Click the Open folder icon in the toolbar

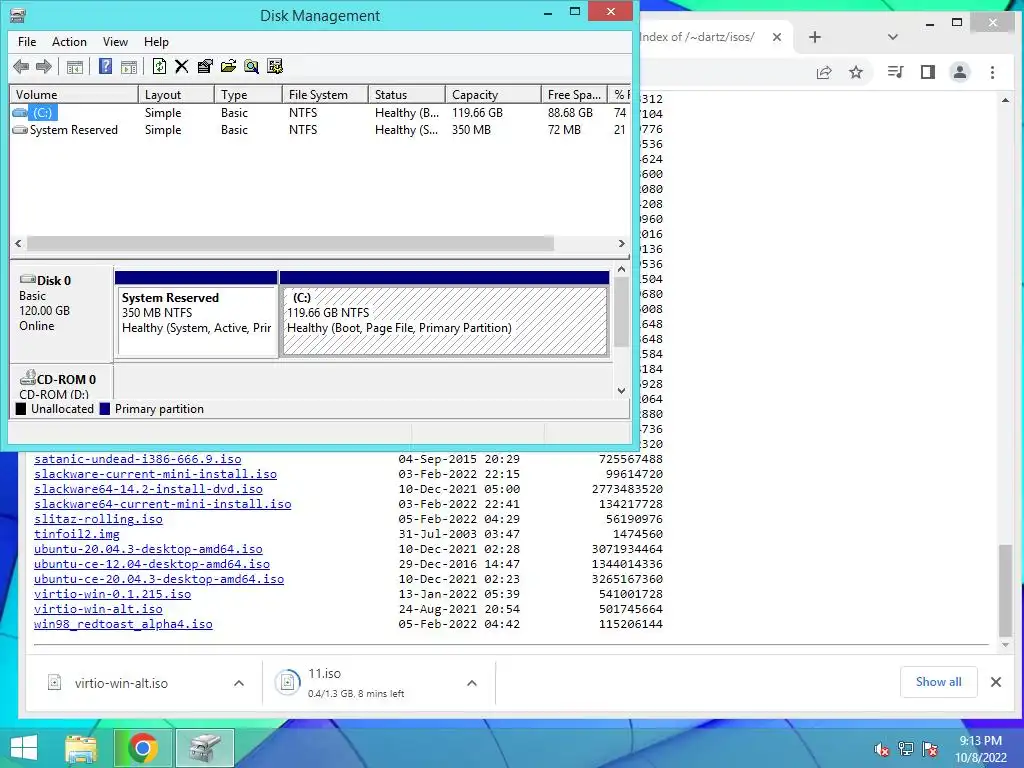point(228,67)
